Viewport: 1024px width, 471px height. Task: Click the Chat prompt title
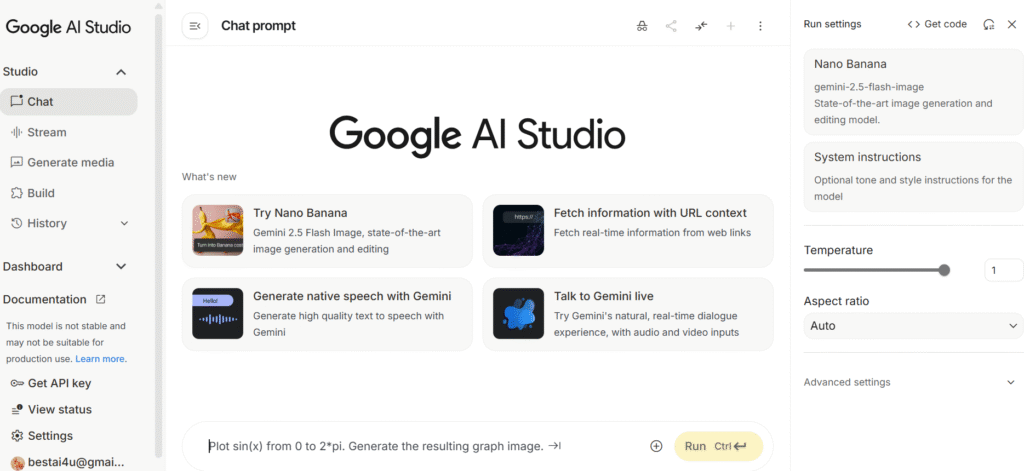click(x=258, y=26)
